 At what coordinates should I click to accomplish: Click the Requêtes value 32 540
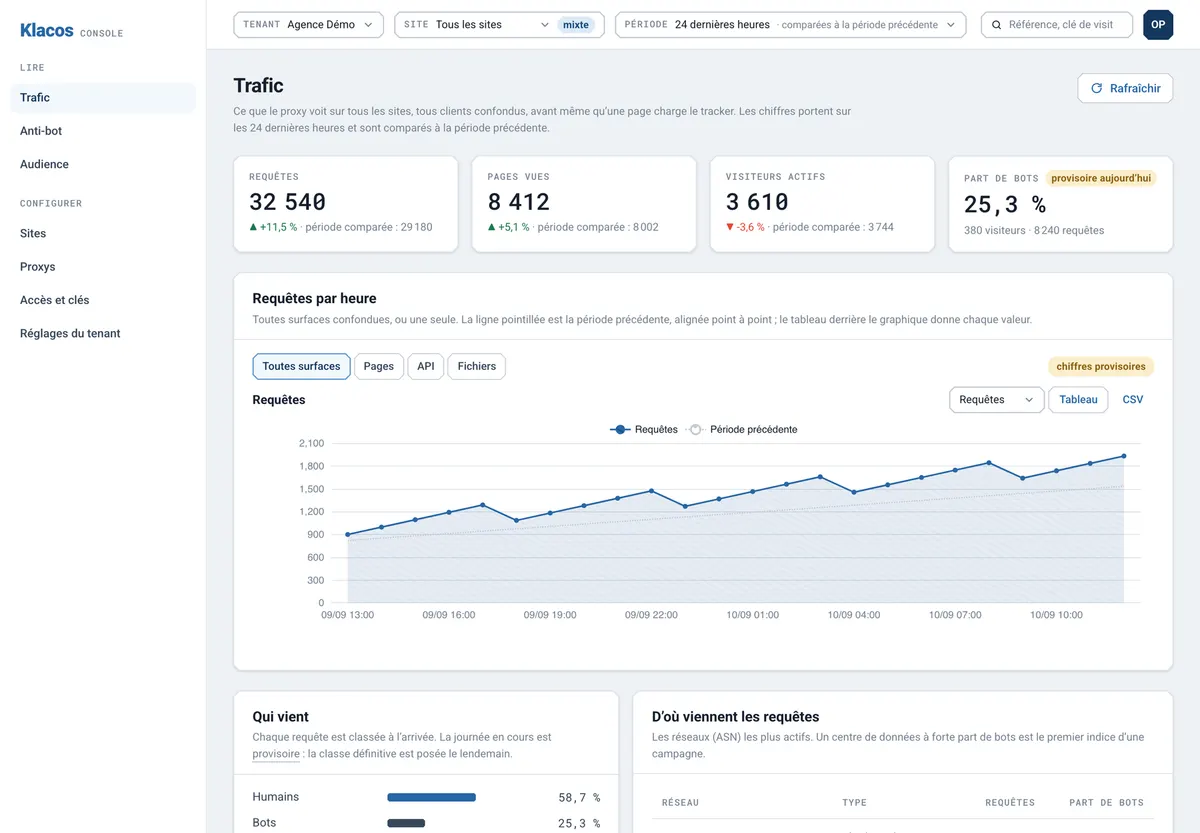pos(288,203)
